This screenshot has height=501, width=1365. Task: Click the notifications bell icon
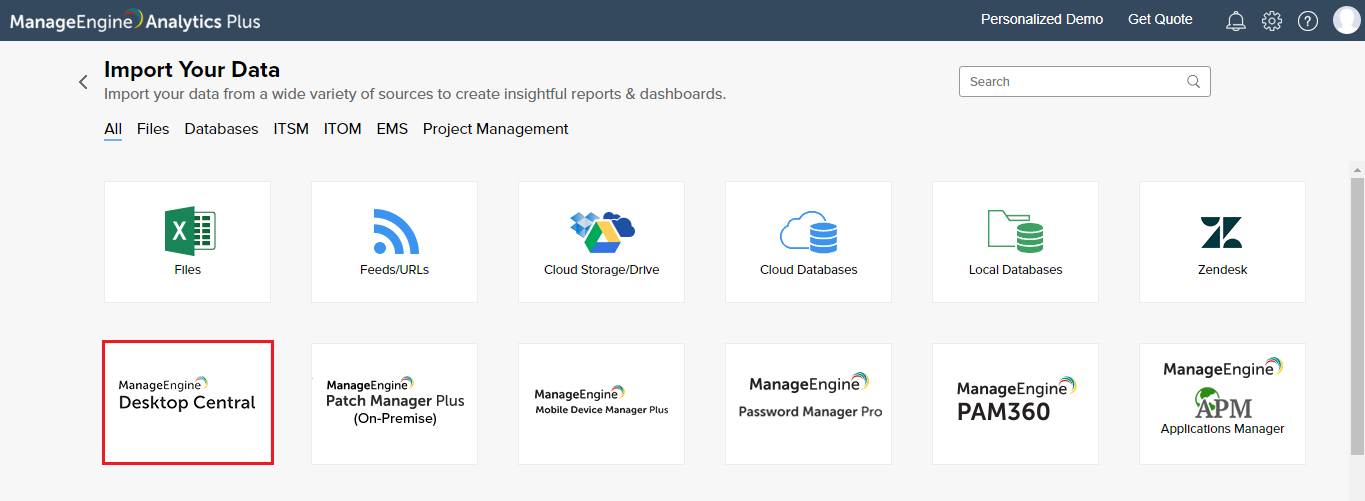pos(1236,21)
